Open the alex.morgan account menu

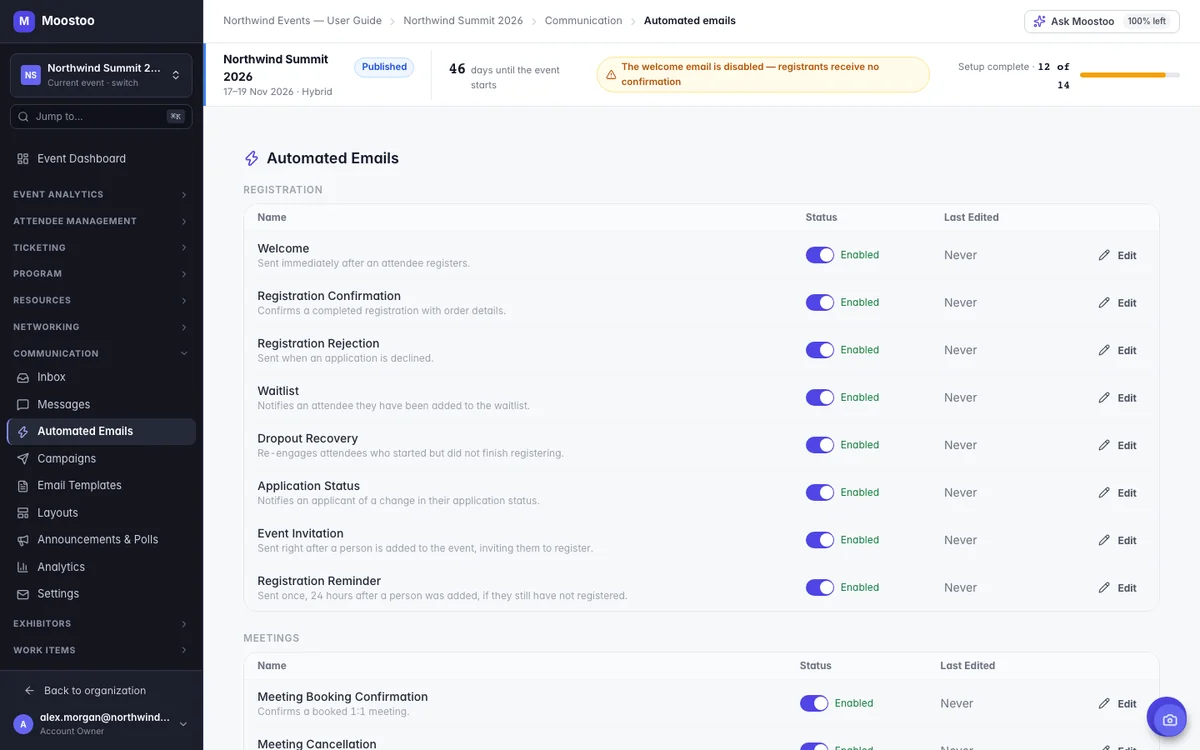[x=101, y=724]
